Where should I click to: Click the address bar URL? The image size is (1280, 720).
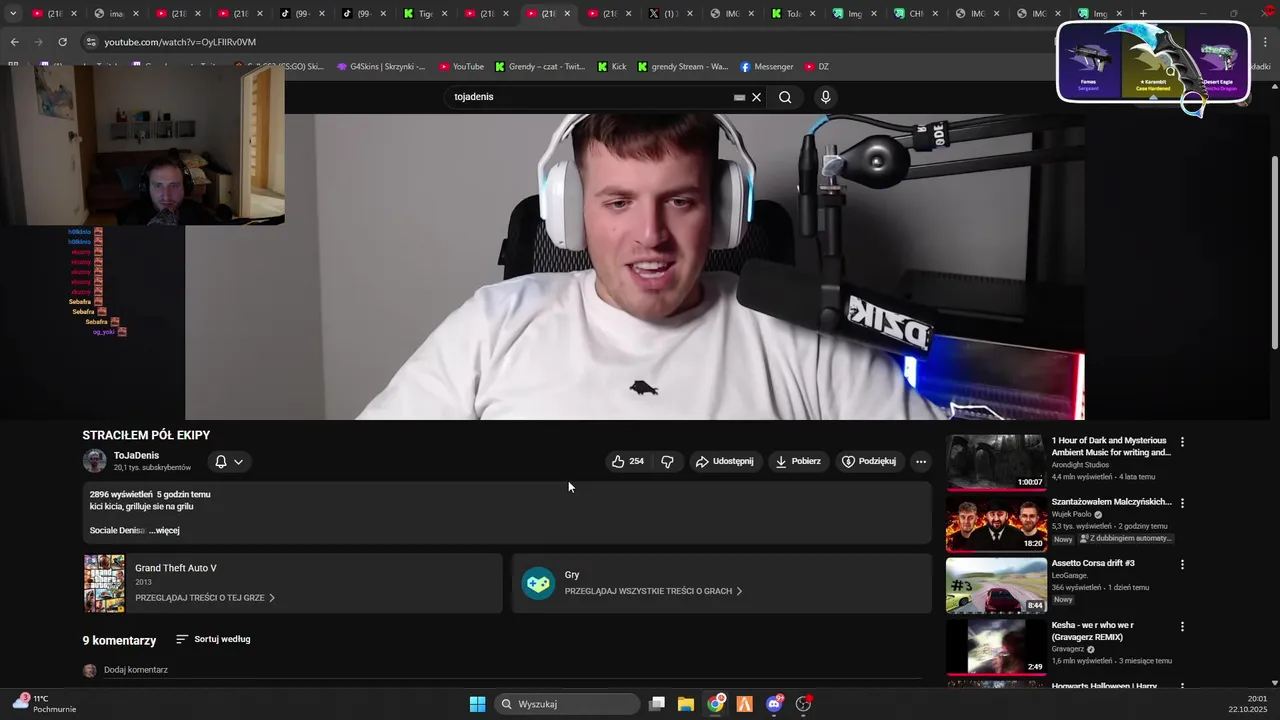pyautogui.click(x=180, y=42)
